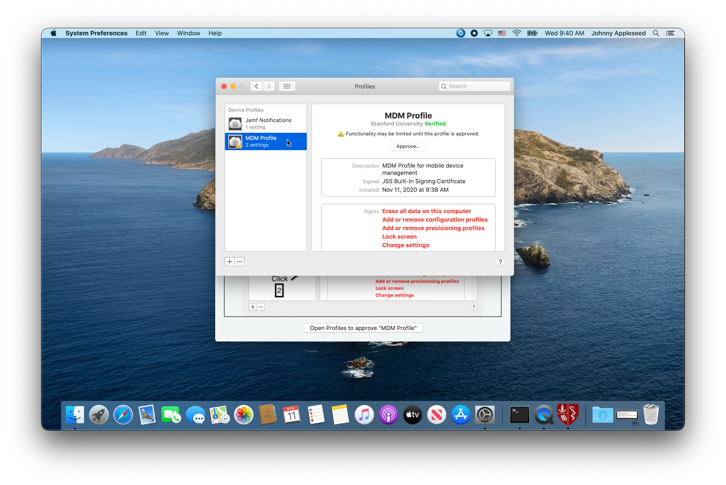Open Safari compass icon in Dock
The image size is (726, 485).
pyautogui.click(x=123, y=415)
